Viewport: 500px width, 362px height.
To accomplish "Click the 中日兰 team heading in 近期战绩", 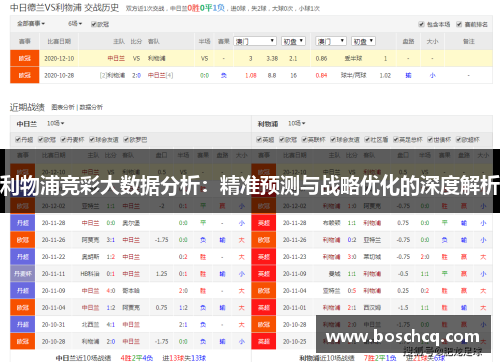I will [x=27, y=124].
